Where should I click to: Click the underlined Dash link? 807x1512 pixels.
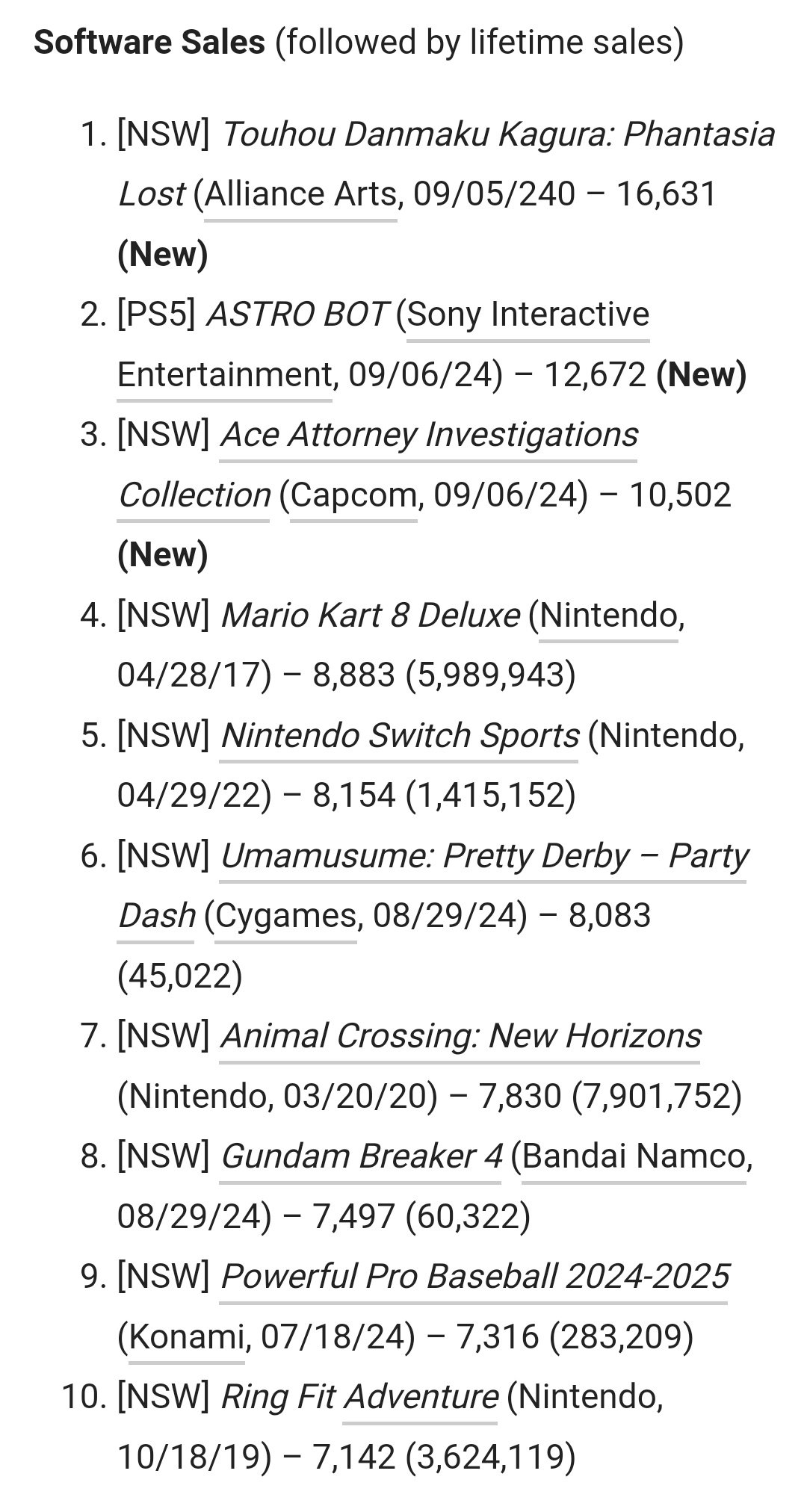coord(157,916)
